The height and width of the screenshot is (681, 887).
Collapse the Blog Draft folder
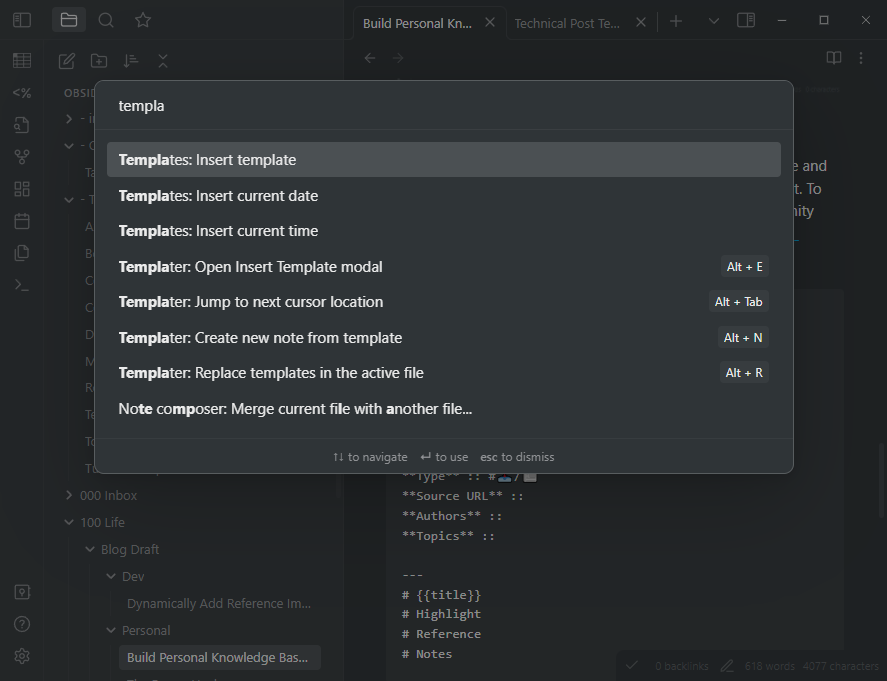[90, 549]
